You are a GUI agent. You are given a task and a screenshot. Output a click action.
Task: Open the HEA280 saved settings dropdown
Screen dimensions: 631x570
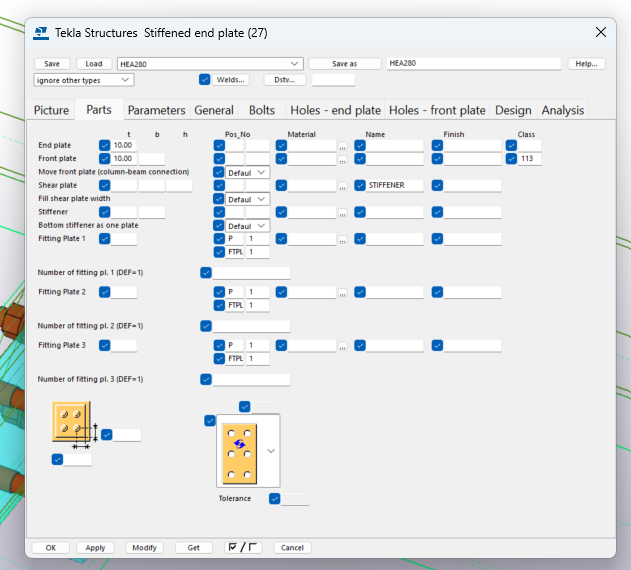point(210,64)
